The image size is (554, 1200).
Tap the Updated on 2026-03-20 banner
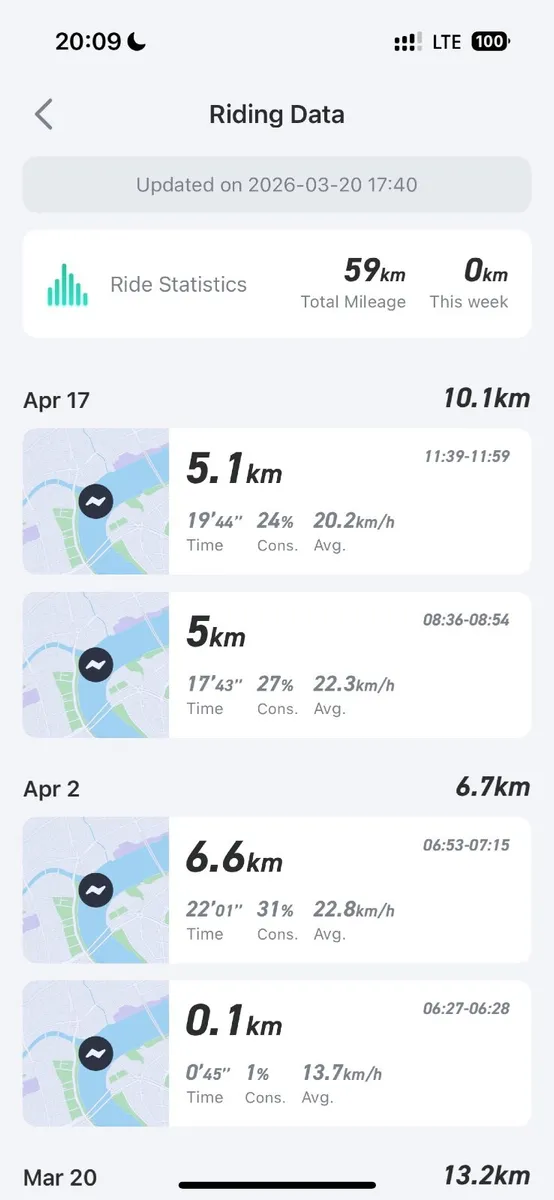[x=277, y=184]
